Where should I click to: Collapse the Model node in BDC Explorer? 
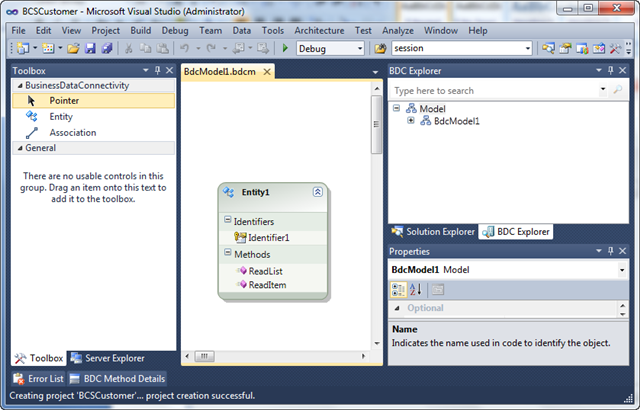(x=396, y=108)
